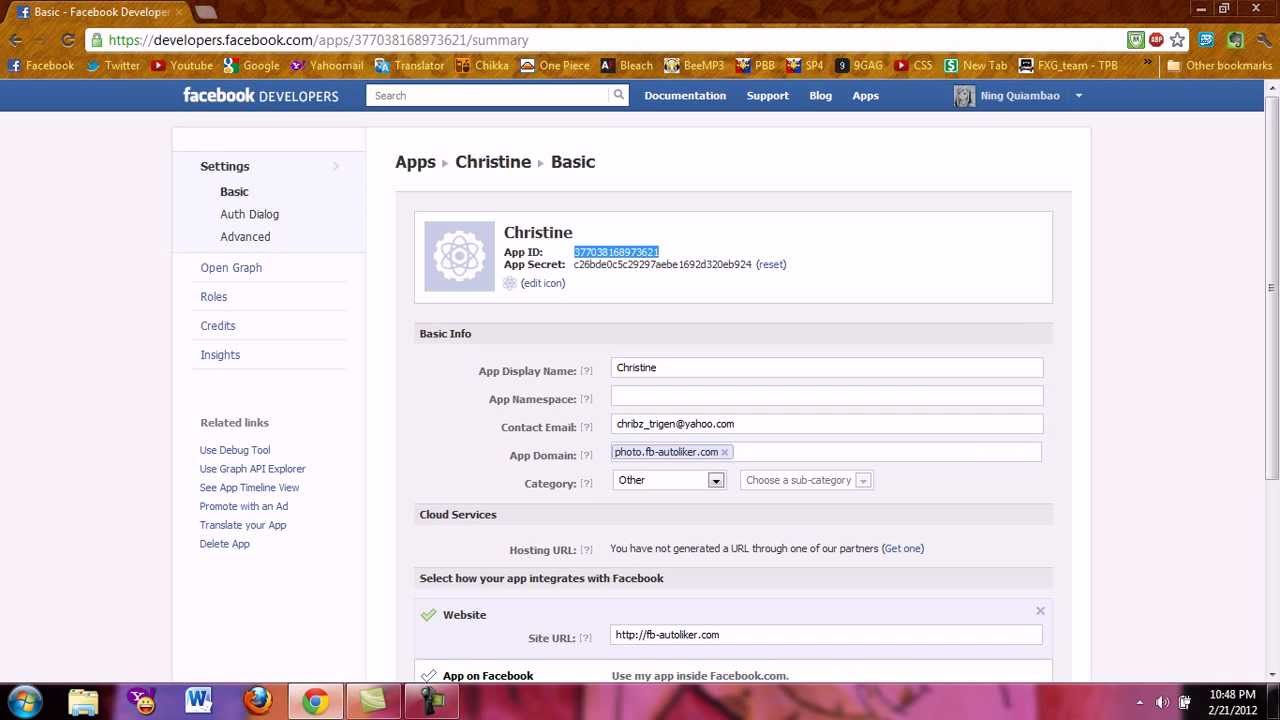The height and width of the screenshot is (720, 1280).
Task: Open the Use Debug Tool link
Action: click(235, 450)
